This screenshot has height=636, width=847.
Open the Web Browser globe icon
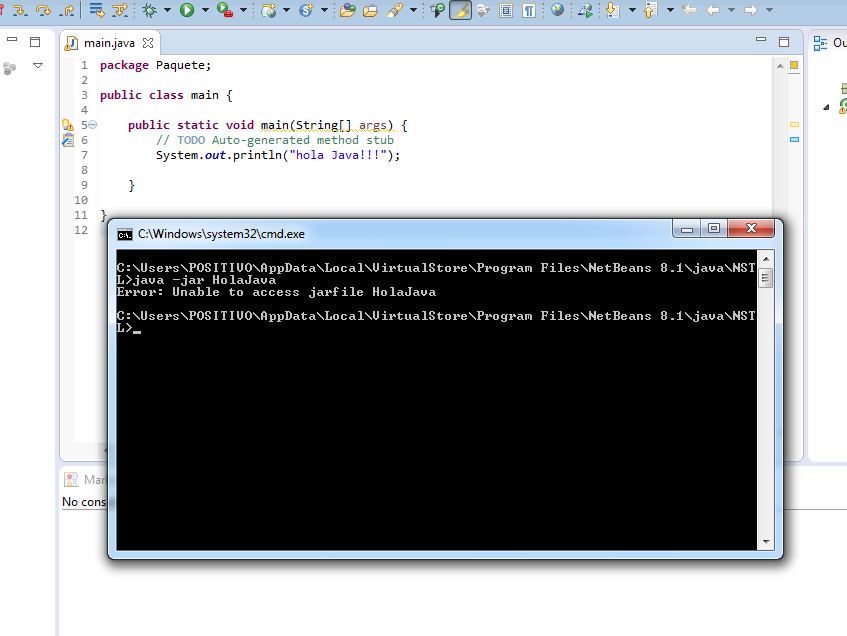coord(557,9)
